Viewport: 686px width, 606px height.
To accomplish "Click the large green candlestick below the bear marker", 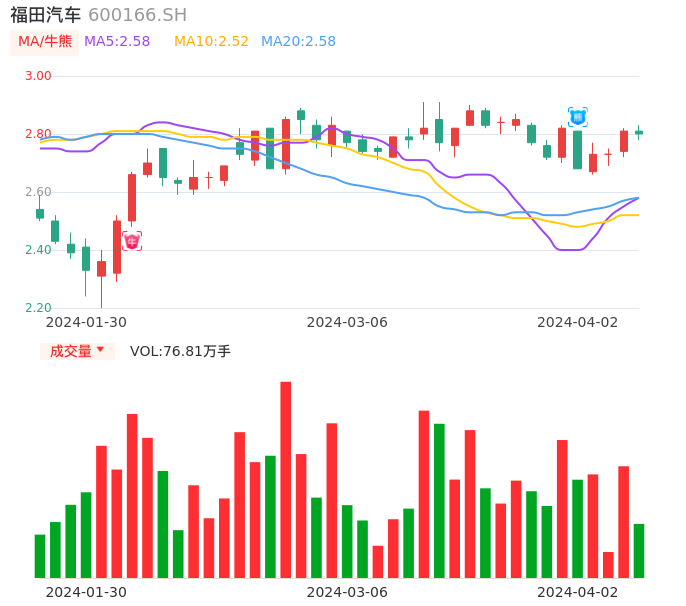I will click(578, 150).
